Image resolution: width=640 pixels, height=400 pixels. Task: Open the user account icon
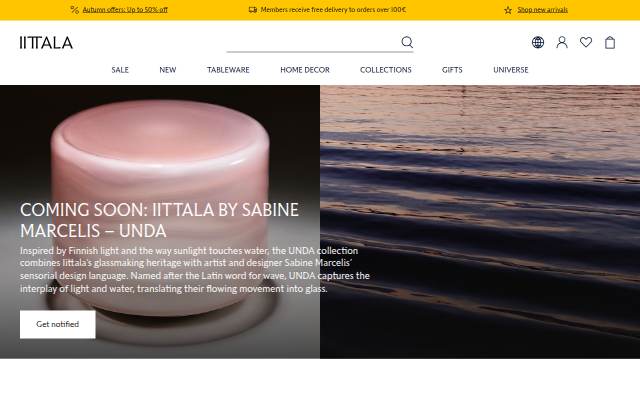[x=562, y=42]
